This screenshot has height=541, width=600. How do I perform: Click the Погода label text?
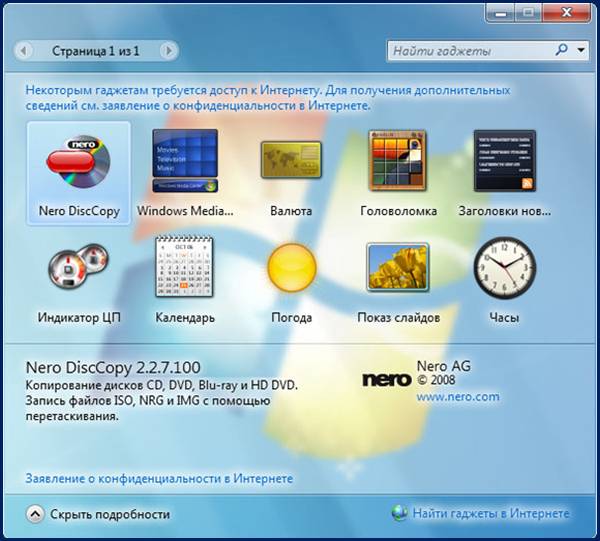292,318
